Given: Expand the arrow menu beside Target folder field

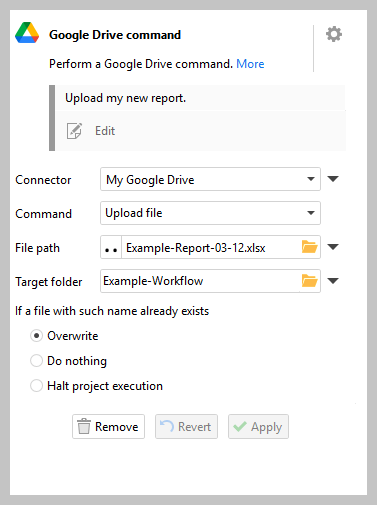Looking at the screenshot, I should (x=333, y=281).
